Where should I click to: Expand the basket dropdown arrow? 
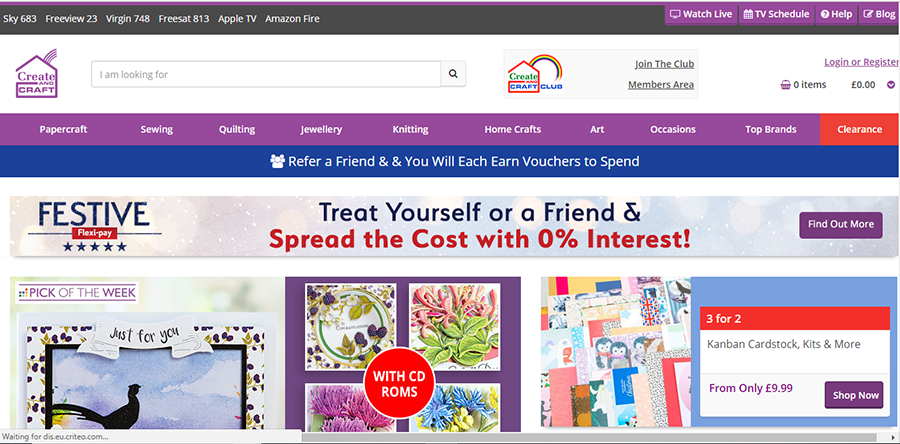[x=891, y=85]
